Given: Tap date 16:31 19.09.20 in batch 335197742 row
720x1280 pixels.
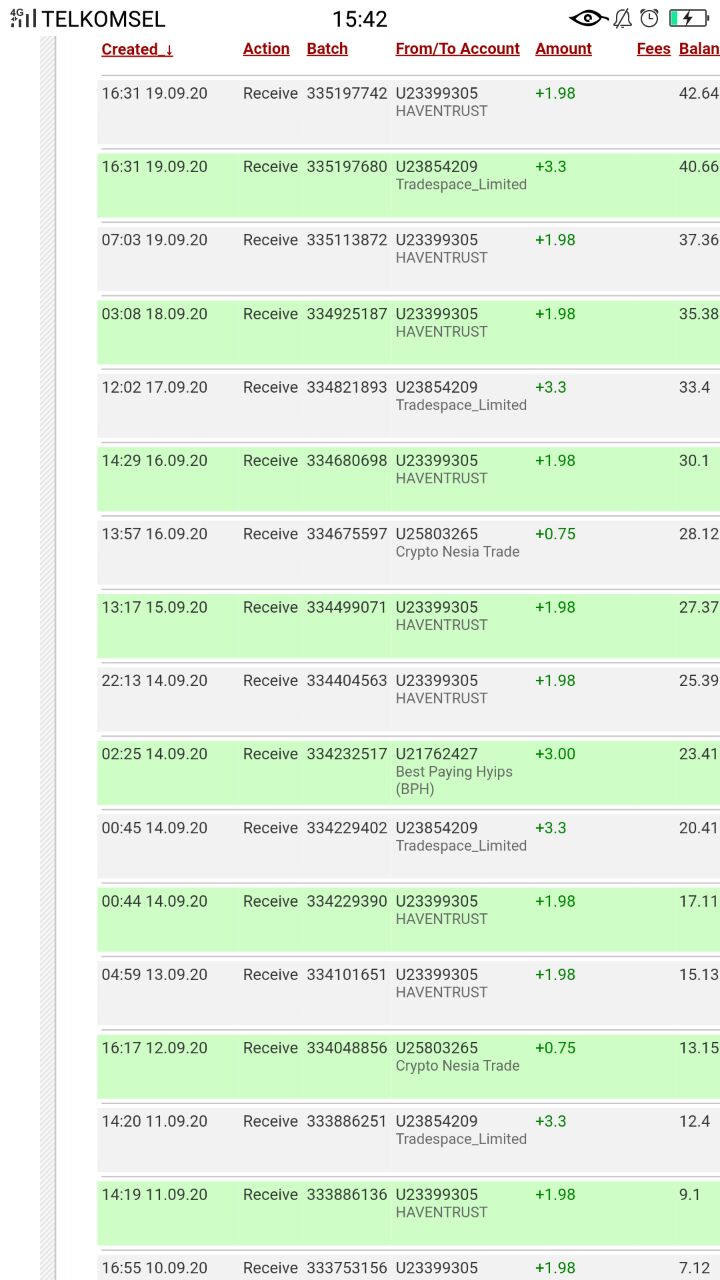Looking at the screenshot, I should pos(155,93).
